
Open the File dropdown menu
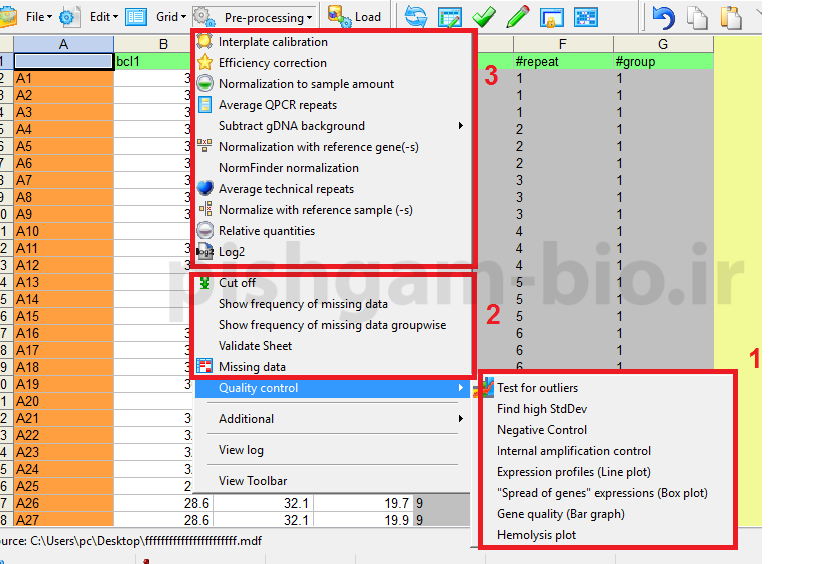[39, 17]
